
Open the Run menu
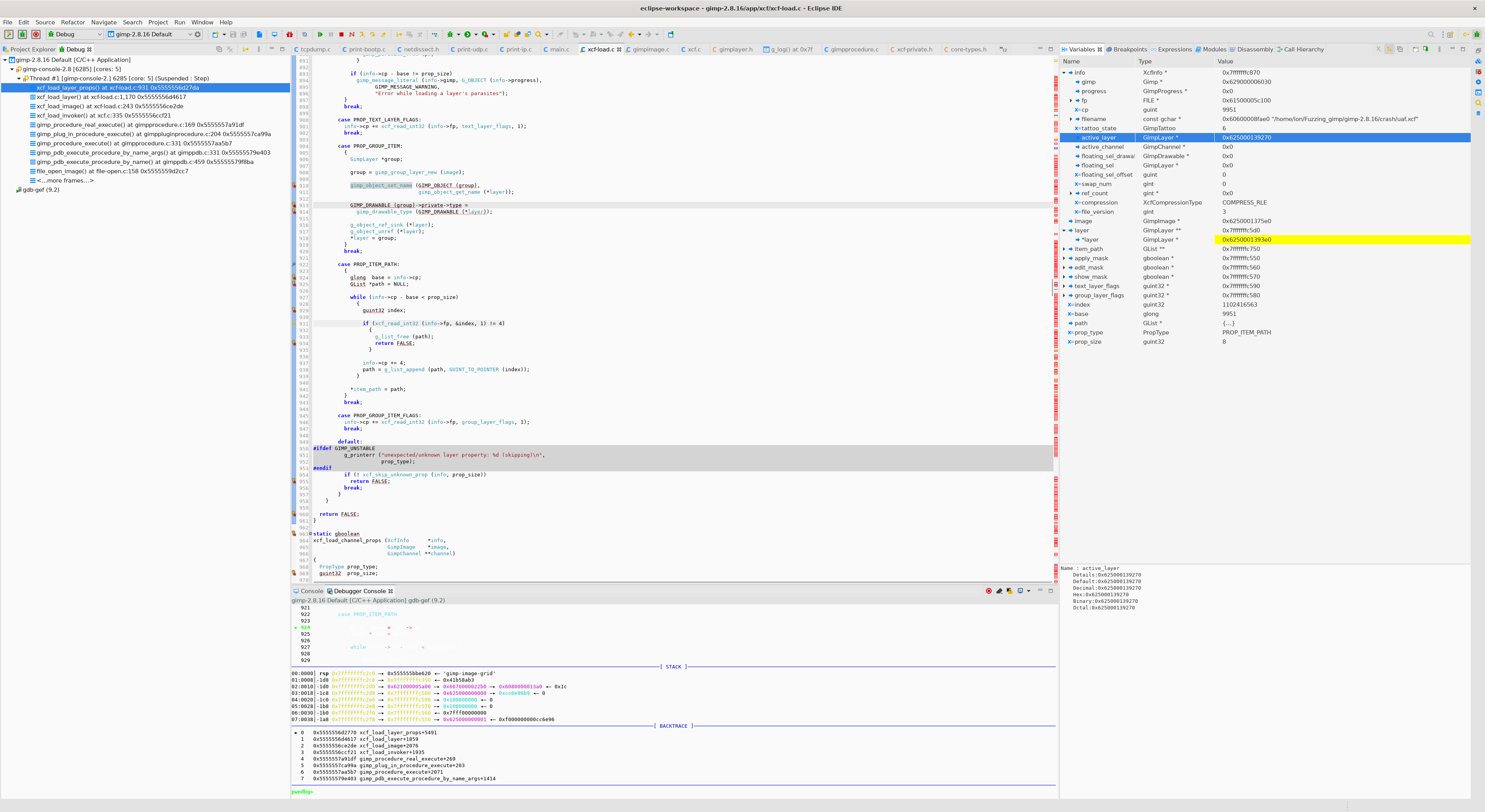click(x=180, y=22)
